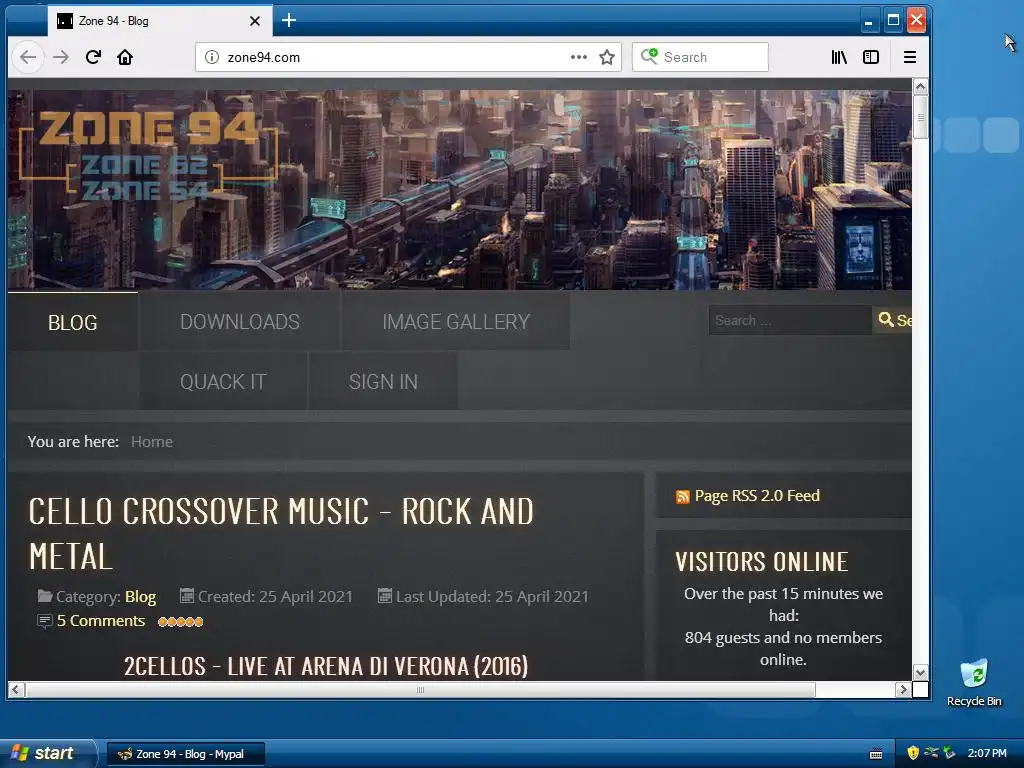Click the on-screen keyboard tray icon
Image resolution: width=1024 pixels, height=768 pixels.
click(876, 754)
